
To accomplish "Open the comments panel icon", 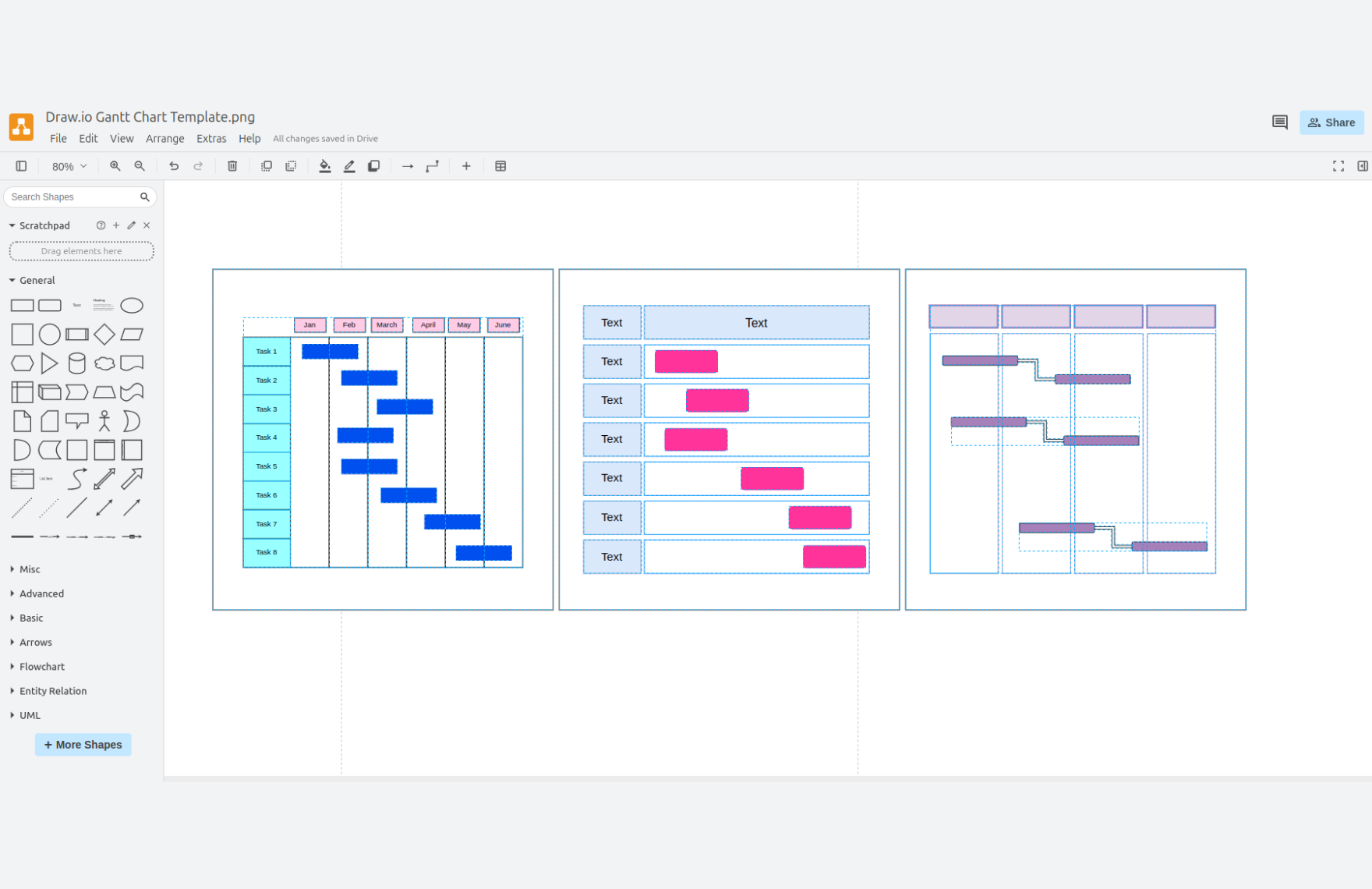I will [x=1279, y=122].
